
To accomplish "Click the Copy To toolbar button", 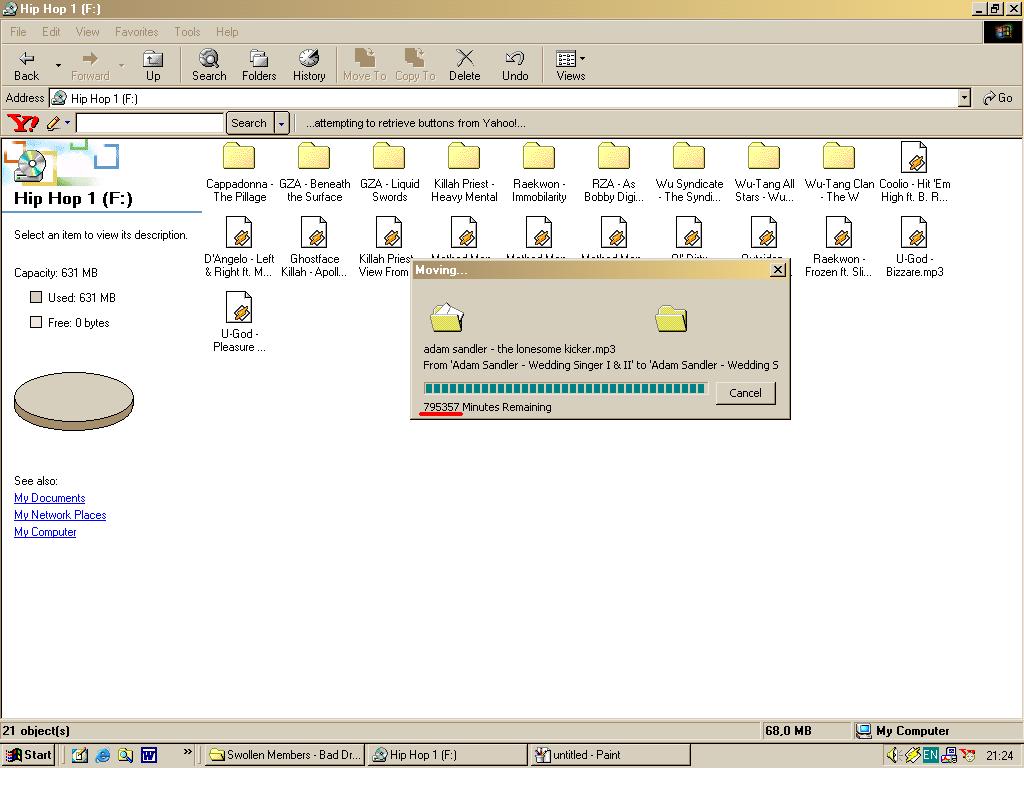I will (x=415, y=65).
